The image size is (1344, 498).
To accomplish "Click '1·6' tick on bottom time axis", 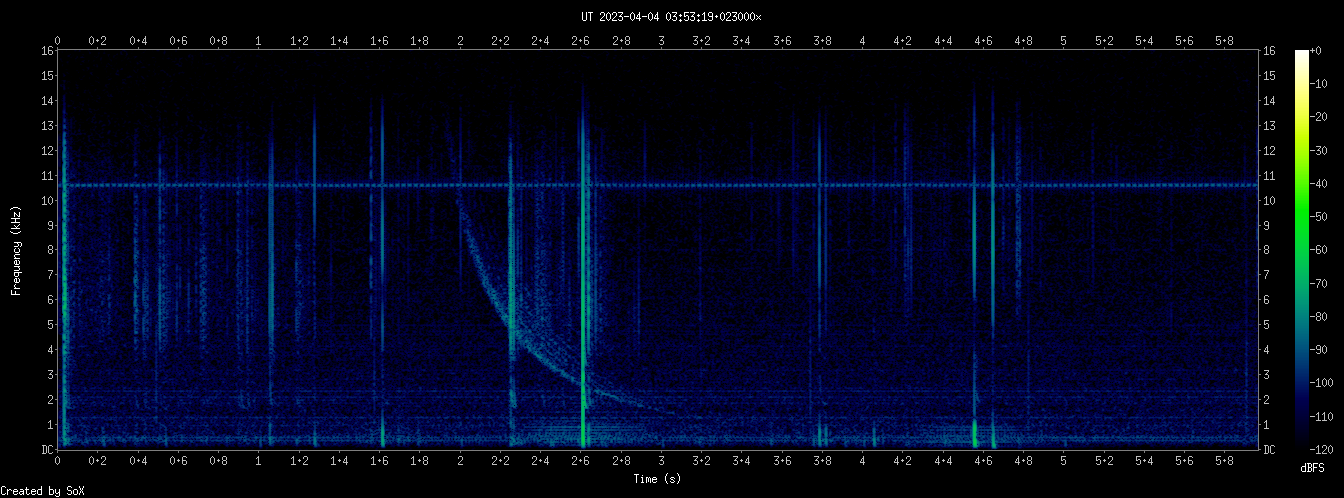I will 380,461.
